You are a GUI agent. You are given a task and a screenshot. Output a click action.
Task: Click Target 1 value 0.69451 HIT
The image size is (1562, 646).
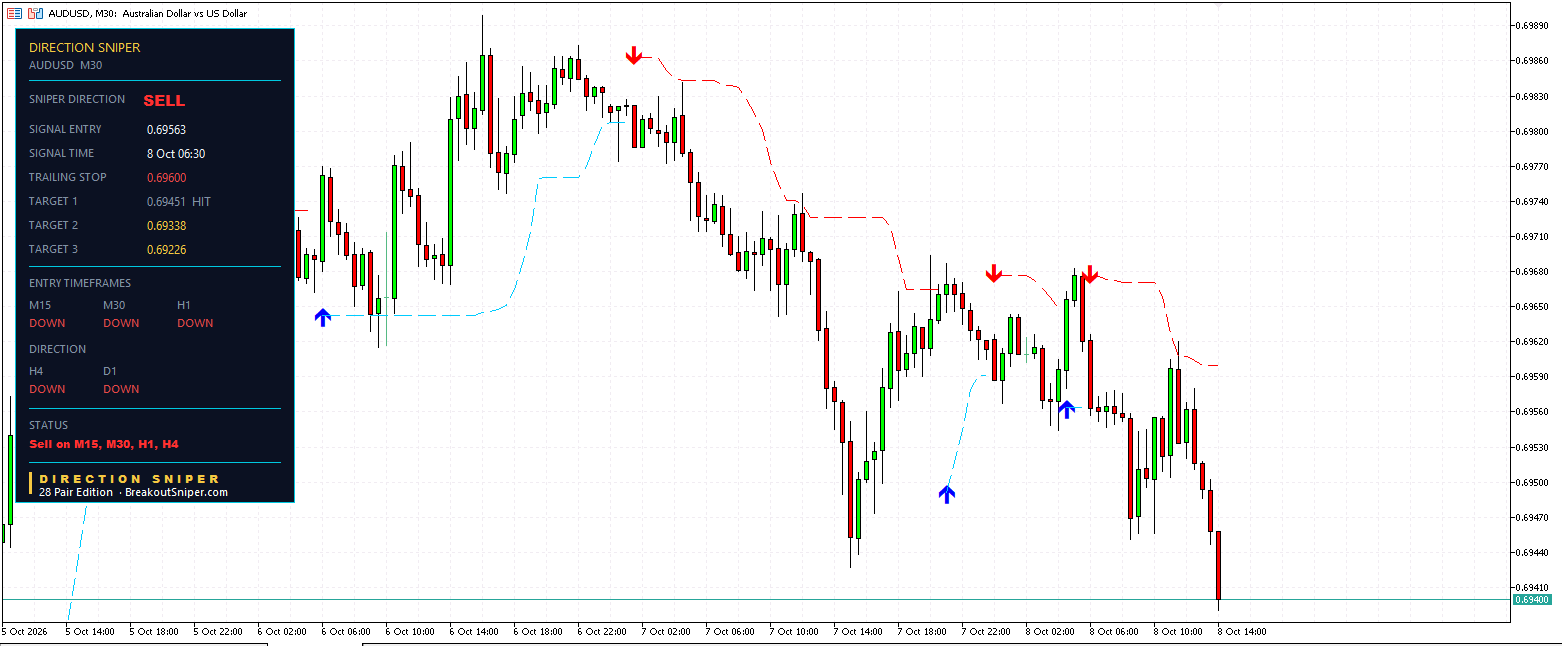pos(178,201)
